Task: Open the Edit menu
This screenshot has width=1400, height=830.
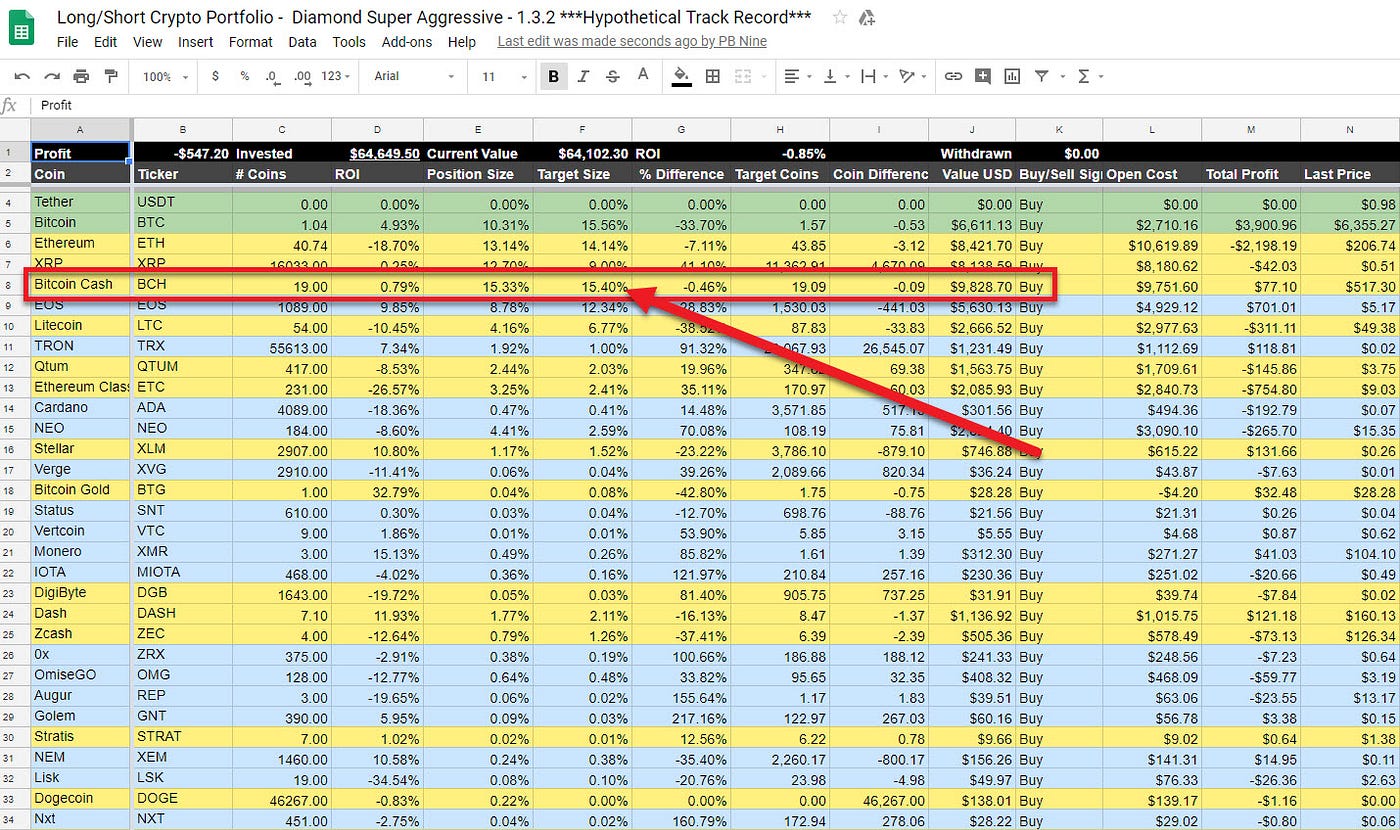Action: [105, 42]
